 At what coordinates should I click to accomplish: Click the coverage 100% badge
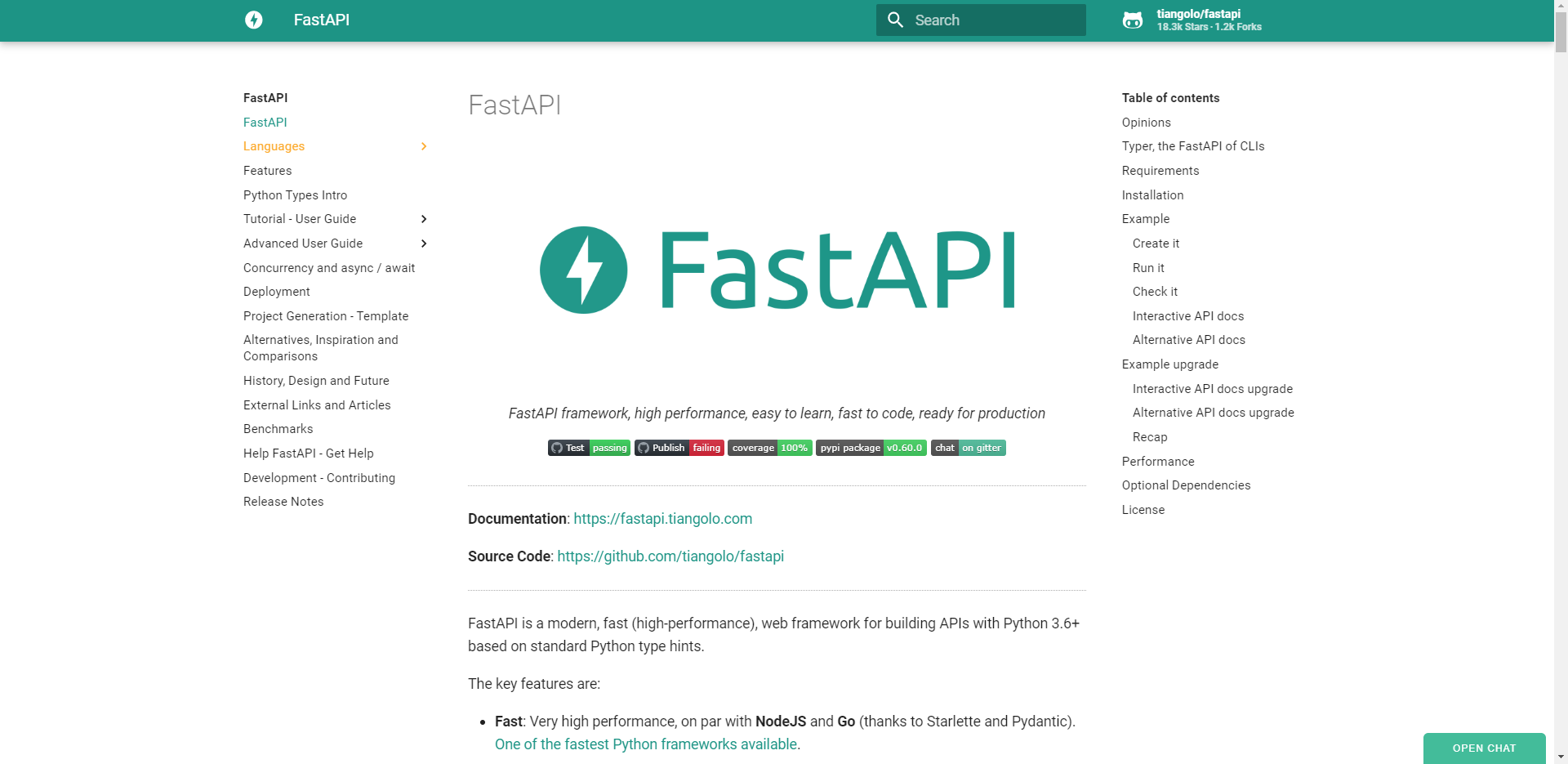click(x=770, y=448)
